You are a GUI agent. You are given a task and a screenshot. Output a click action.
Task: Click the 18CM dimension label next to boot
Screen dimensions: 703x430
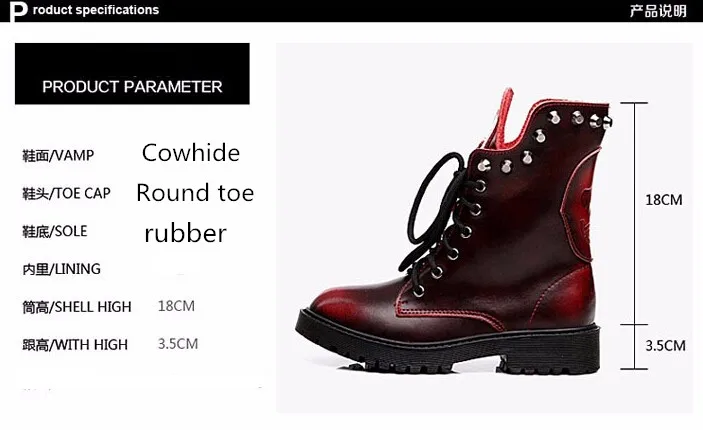coord(664,200)
